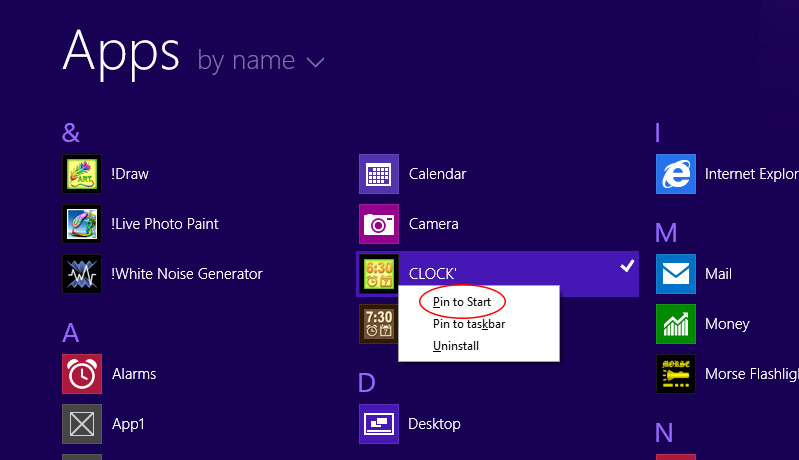Image resolution: width=799 pixels, height=460 pixels.
Task: Select Uninstall from the context menu
Action: (456, 346)
